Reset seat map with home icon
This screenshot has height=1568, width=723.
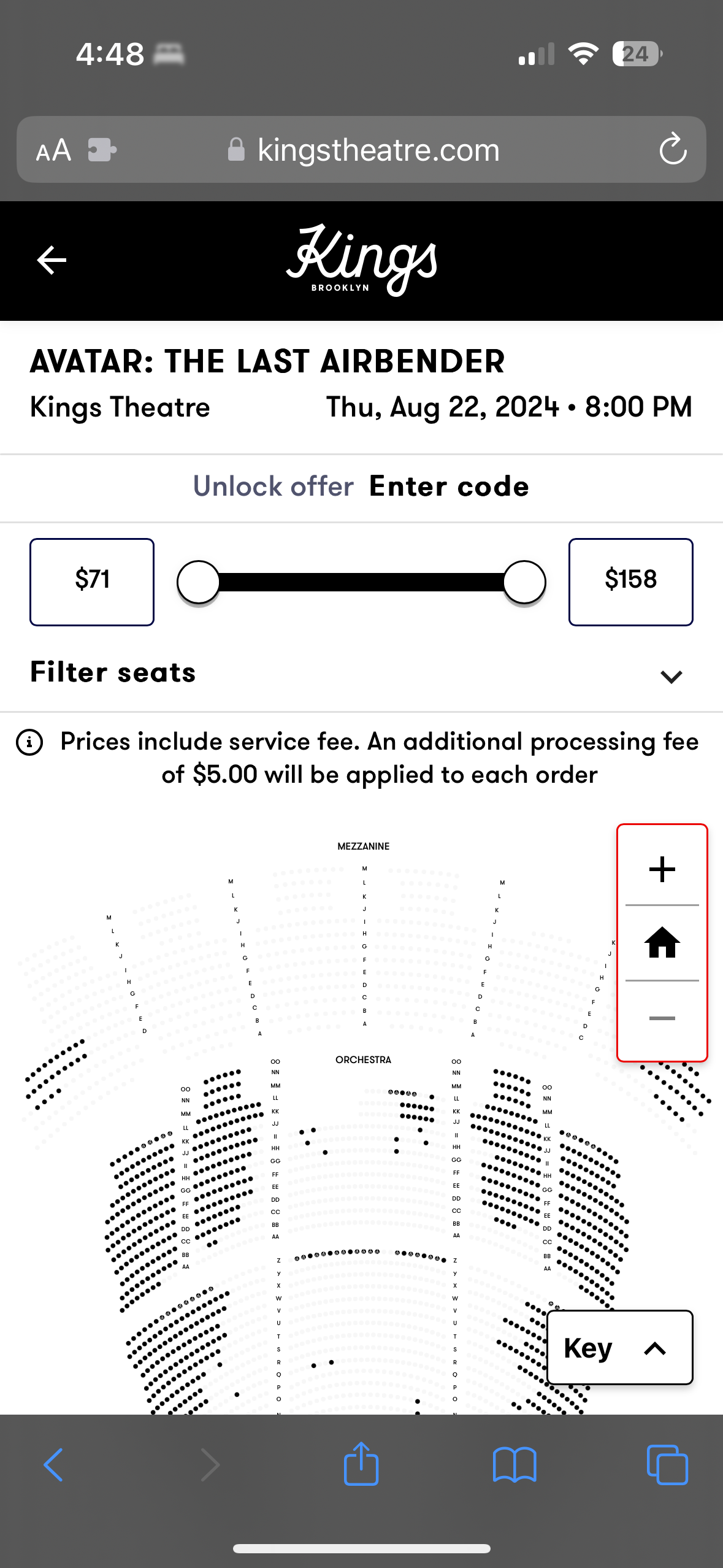[662, 943]
